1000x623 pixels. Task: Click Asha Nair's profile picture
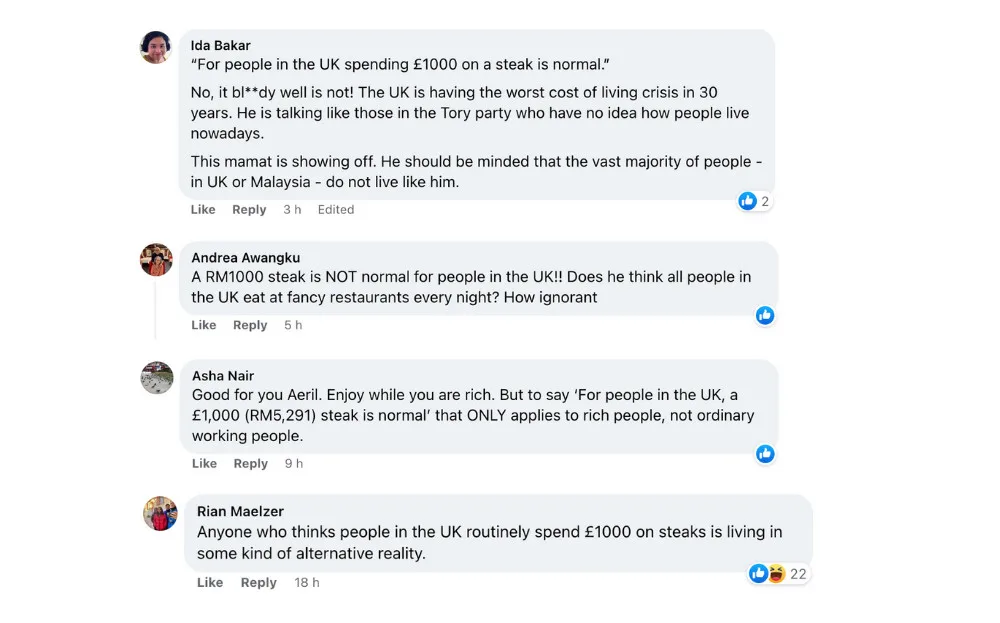coord(157,377)
